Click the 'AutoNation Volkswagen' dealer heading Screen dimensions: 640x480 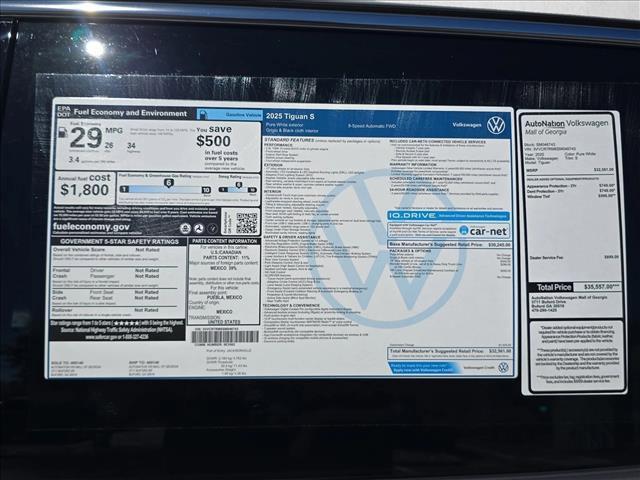pos(567,123)
